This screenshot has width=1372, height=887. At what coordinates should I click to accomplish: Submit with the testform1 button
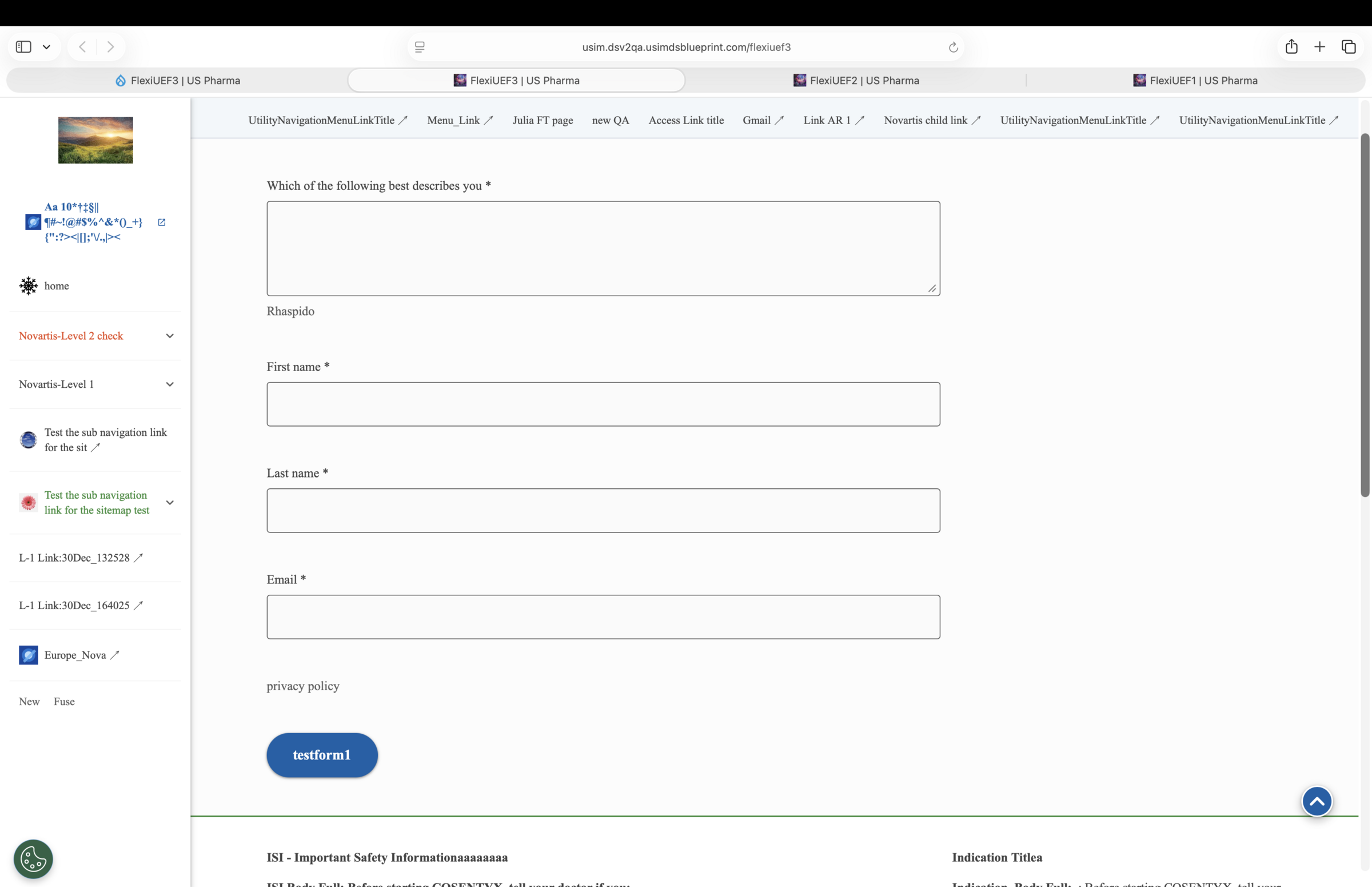coord(322,755)
